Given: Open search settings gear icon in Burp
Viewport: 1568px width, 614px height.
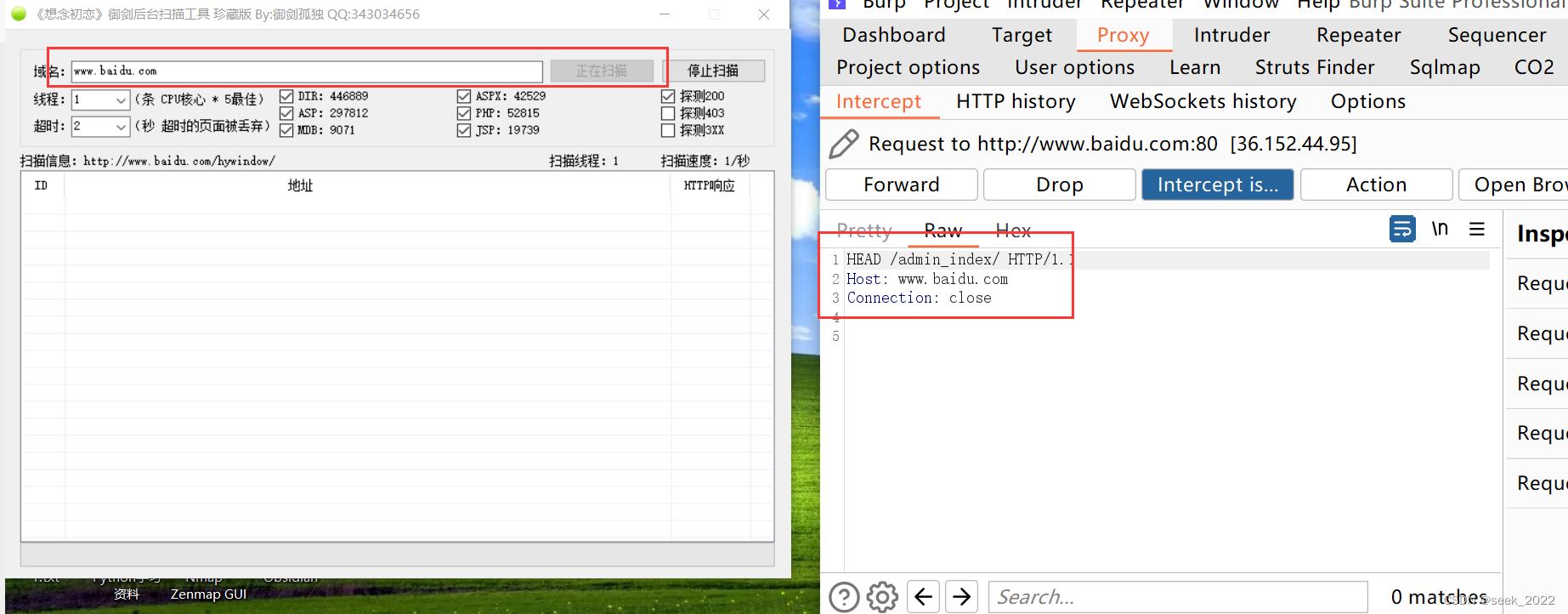Looking at the screenshot, I should [x=882, y=597].
